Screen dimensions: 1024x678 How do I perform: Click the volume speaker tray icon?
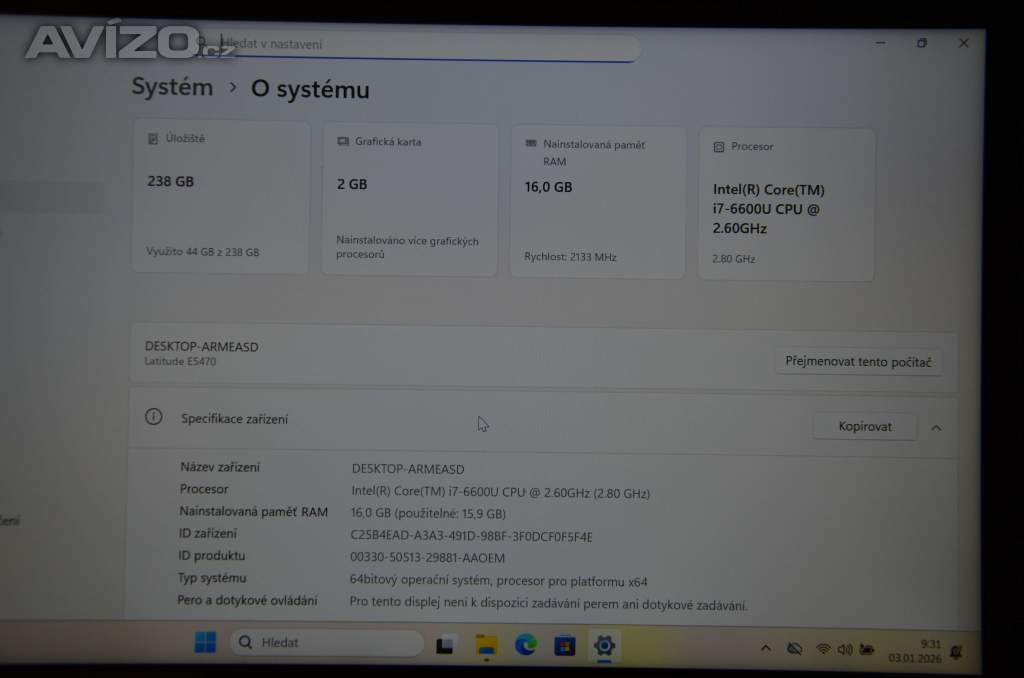pyautogui.click(x=845, y=649)
